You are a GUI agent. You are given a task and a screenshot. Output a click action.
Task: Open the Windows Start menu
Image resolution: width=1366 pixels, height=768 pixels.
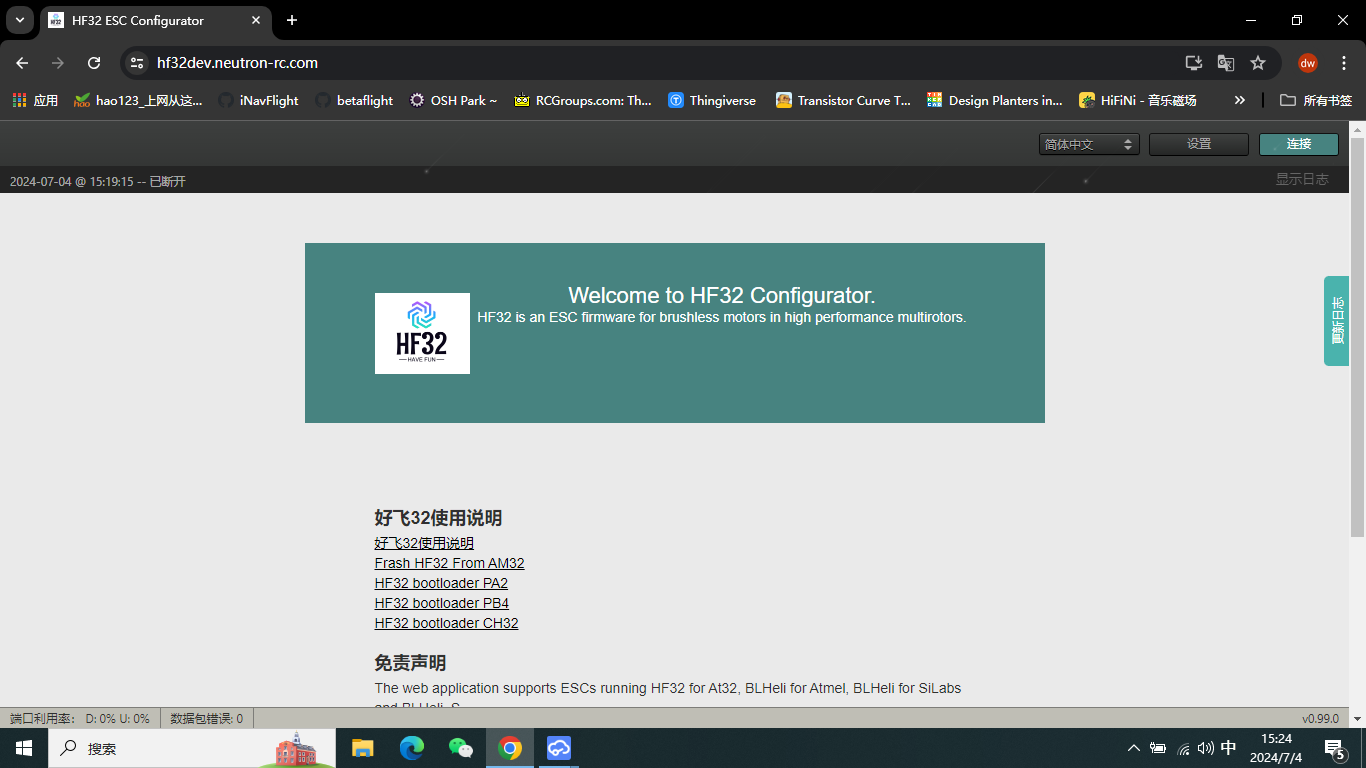(x=24, y=748)
